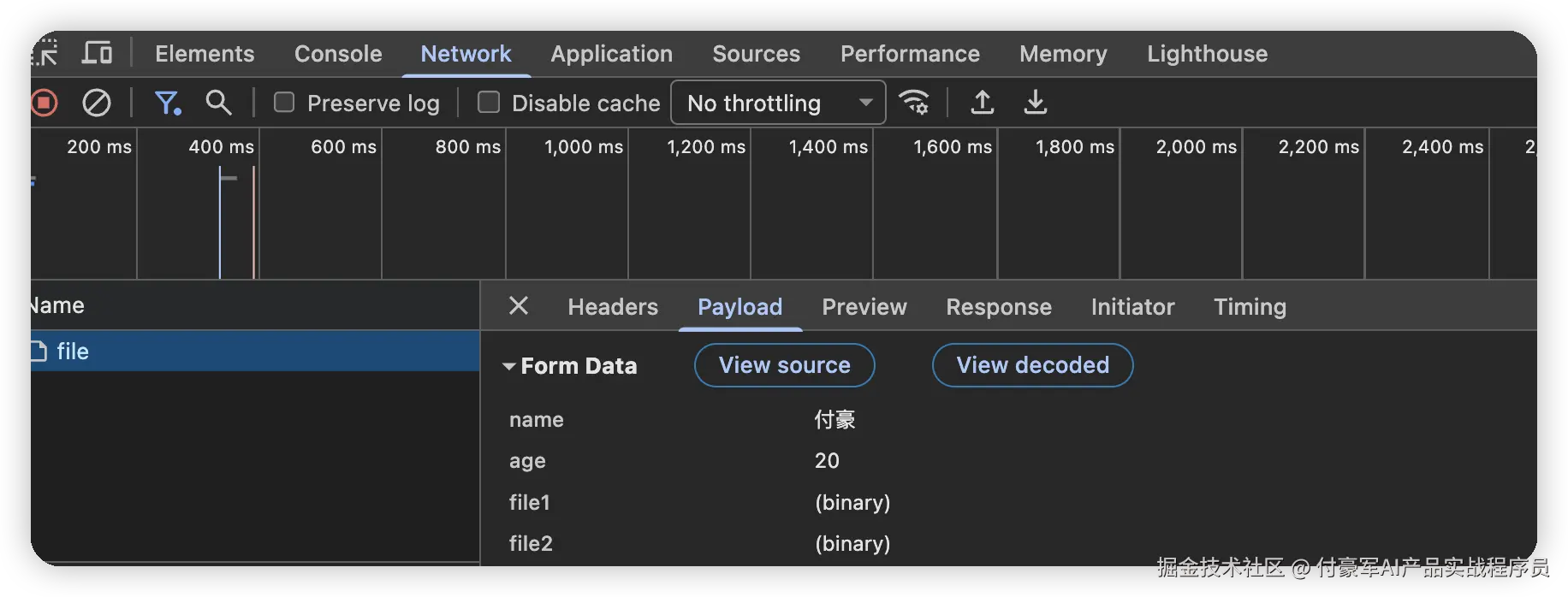Select the Network tab
The image size is (1568, 597).
click(x=466, y=54)
